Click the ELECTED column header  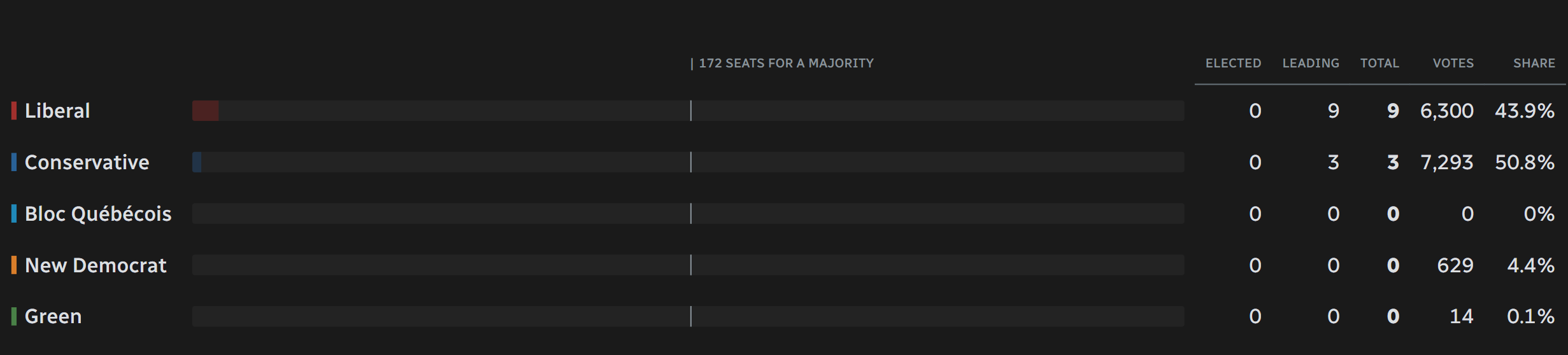1233,63
